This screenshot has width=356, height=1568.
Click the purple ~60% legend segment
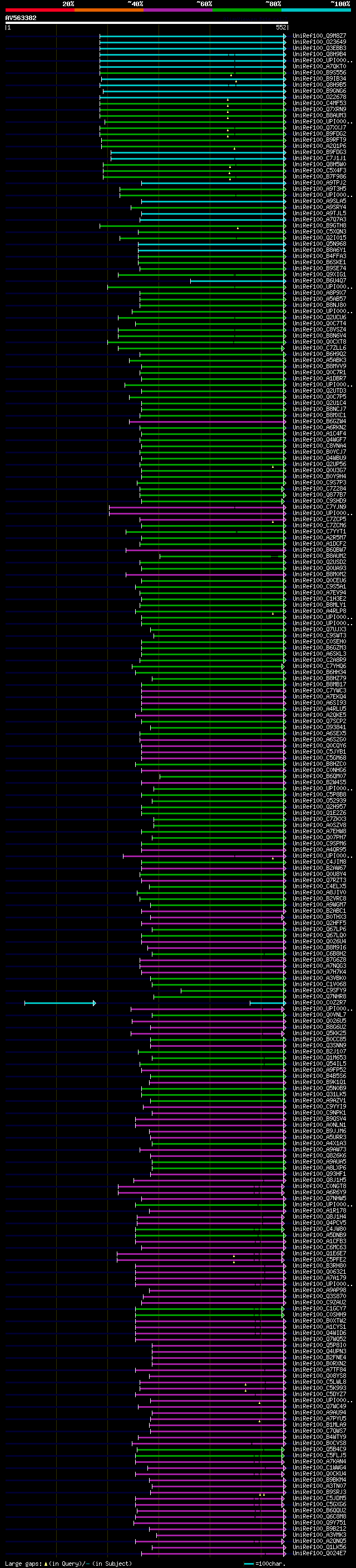pyautogui.click(x=177, y=10)
